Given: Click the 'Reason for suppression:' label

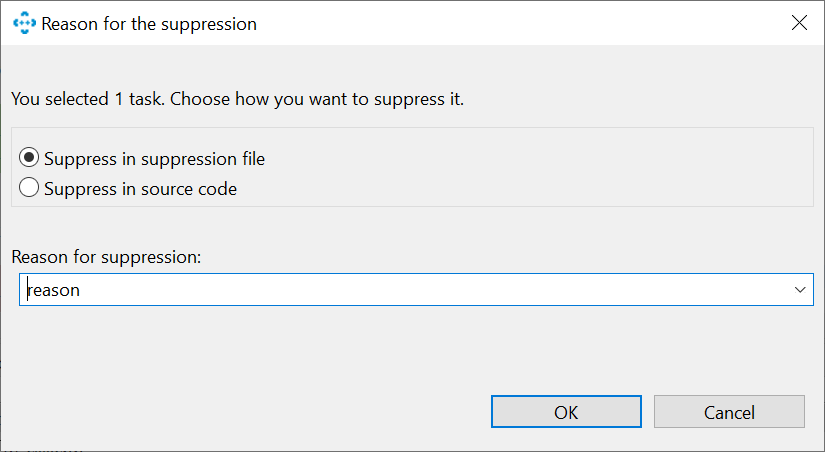Looking at the screenshot, I should point(106,257).
